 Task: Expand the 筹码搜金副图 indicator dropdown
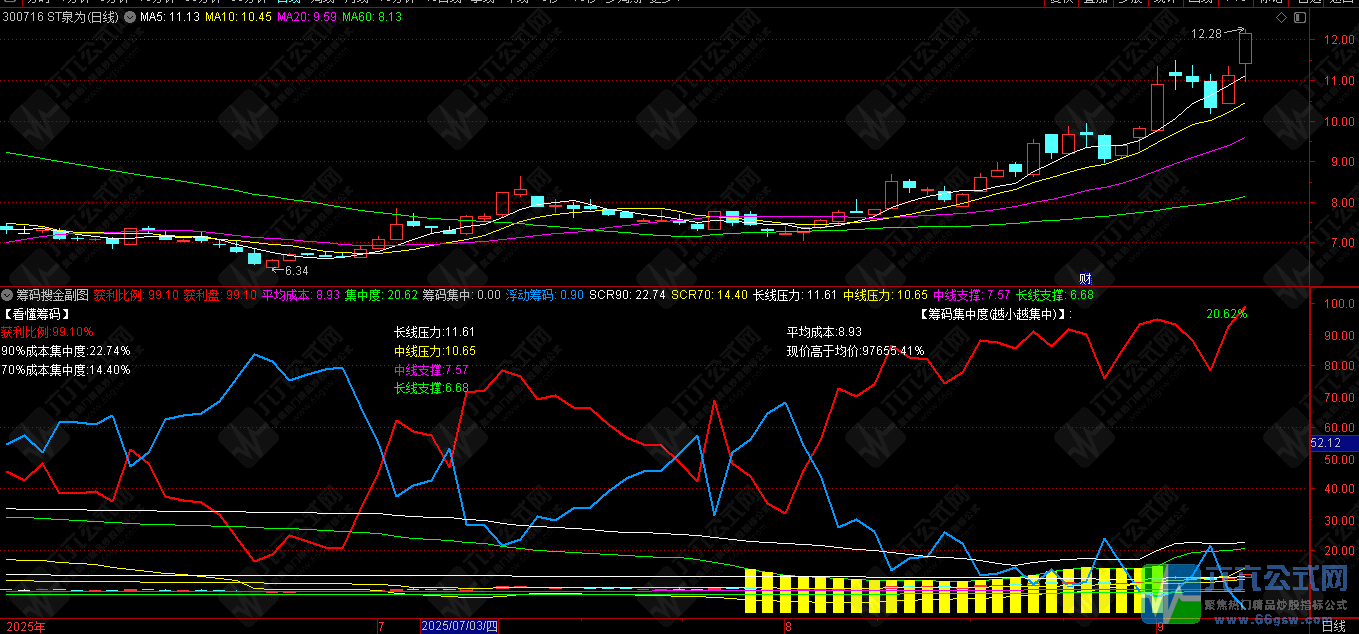click(8, 295)
